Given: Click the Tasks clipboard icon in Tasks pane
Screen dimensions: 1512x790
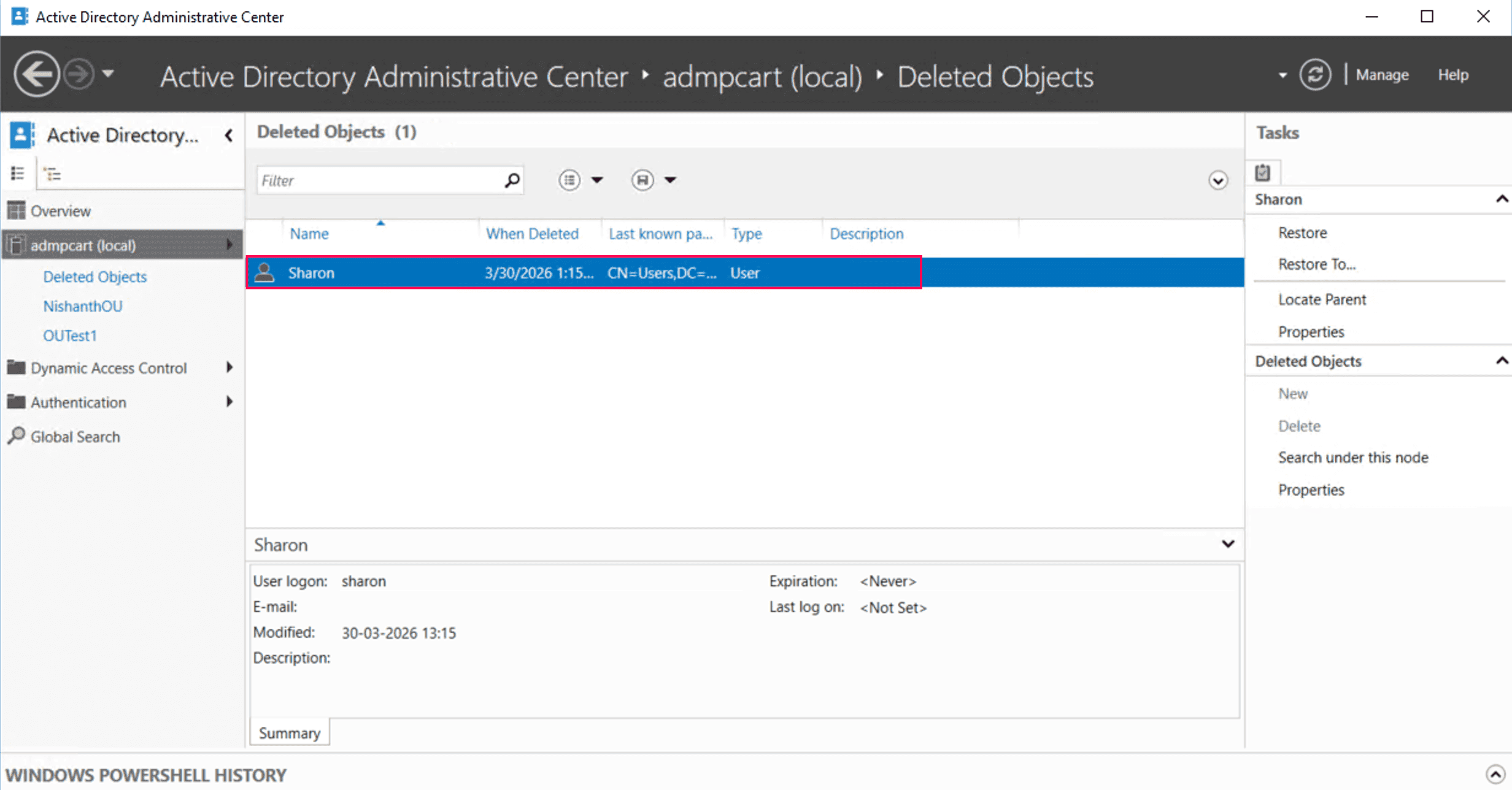Looking at the screenshot, I should coord(1262,172).
